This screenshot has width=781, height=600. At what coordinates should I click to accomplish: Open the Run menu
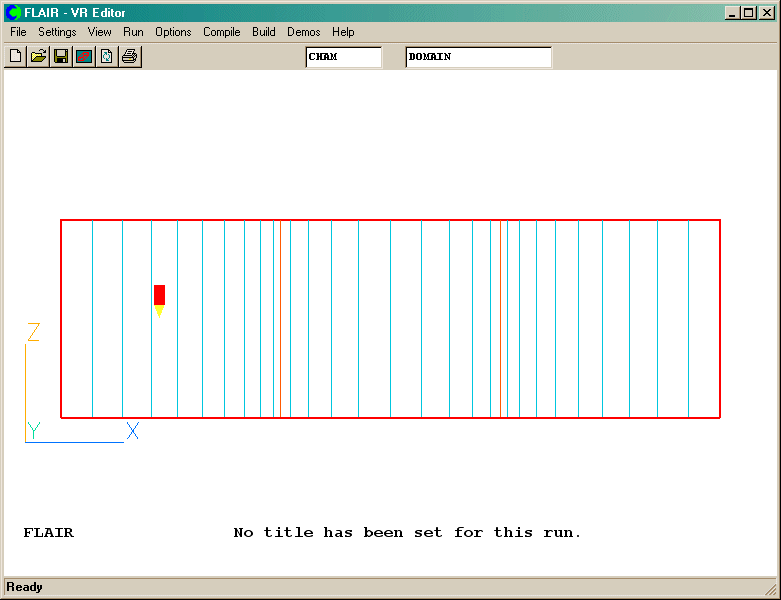coord(133,32)
